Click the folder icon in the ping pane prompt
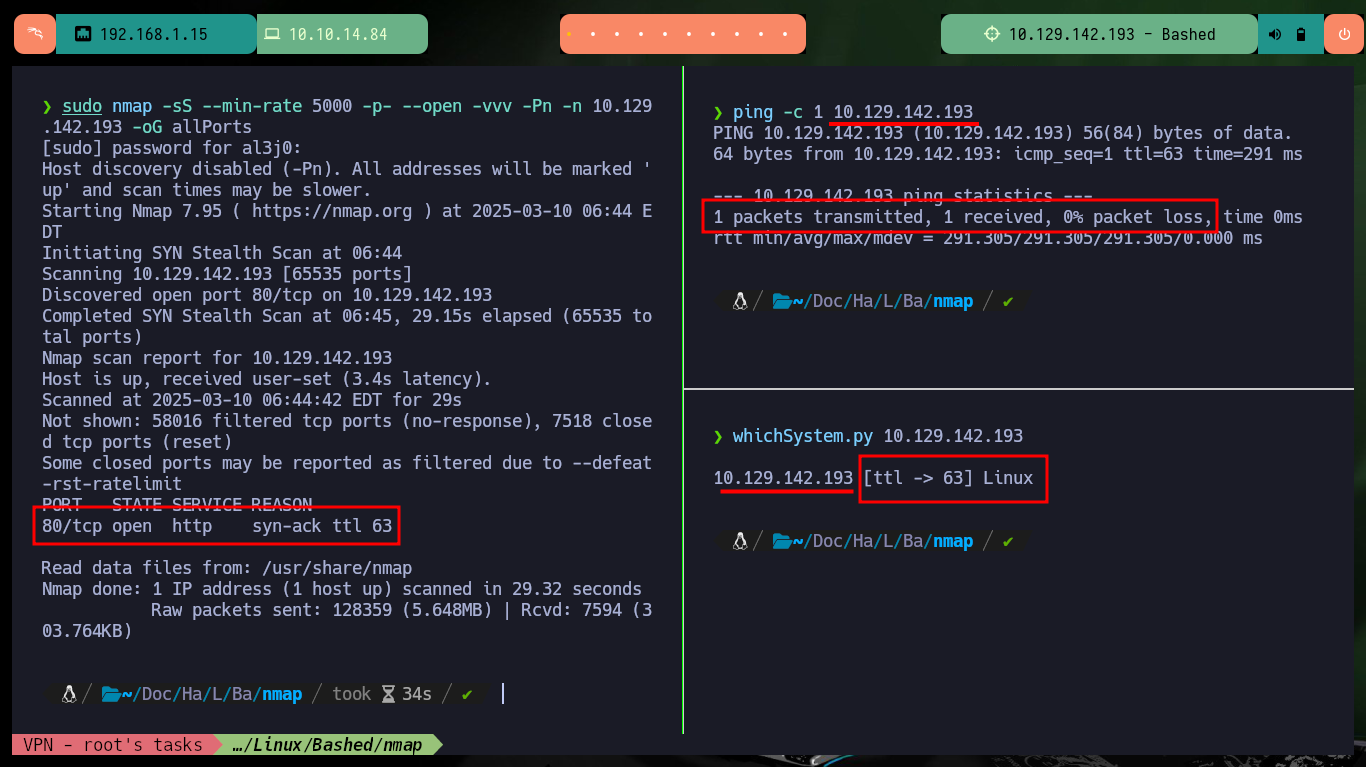 [x=782, y=300]
